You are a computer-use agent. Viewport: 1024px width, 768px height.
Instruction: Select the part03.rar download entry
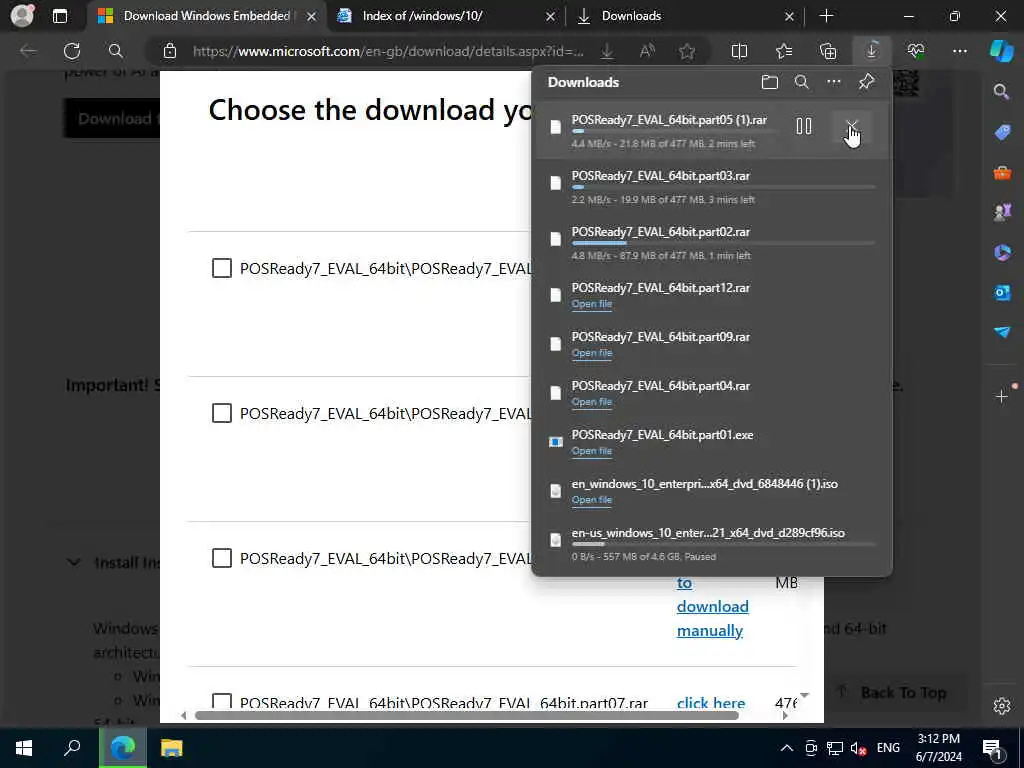(x=712, y=187)
